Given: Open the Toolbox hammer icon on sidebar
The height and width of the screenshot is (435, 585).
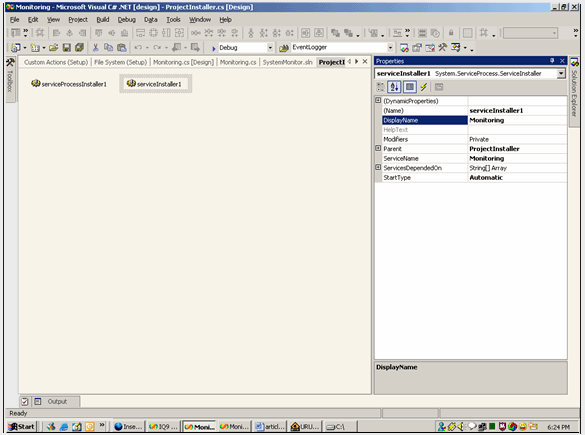Looking at the screenshot, I should [x=10, y=62].
